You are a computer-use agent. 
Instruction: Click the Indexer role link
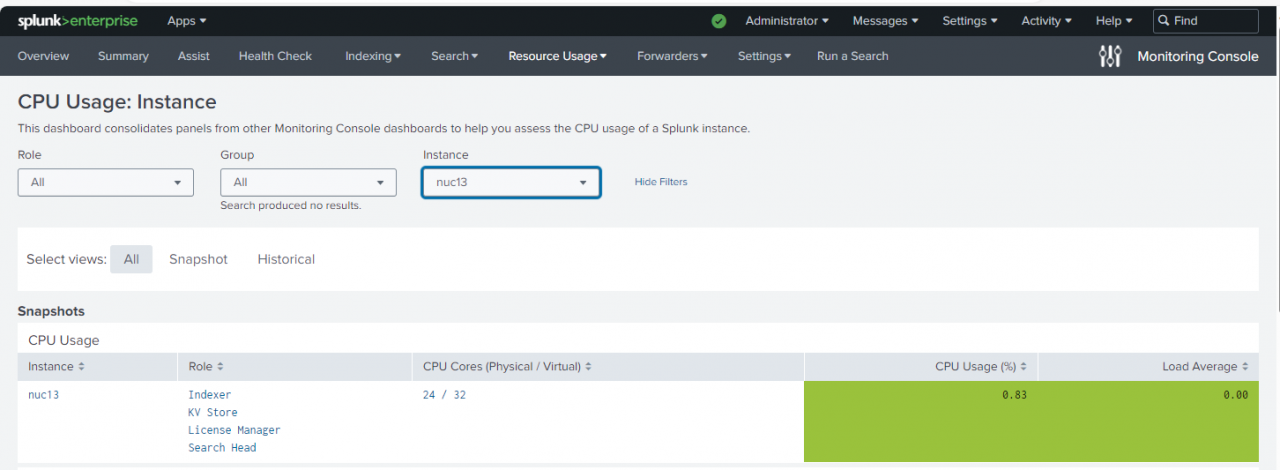pos(210,395)
